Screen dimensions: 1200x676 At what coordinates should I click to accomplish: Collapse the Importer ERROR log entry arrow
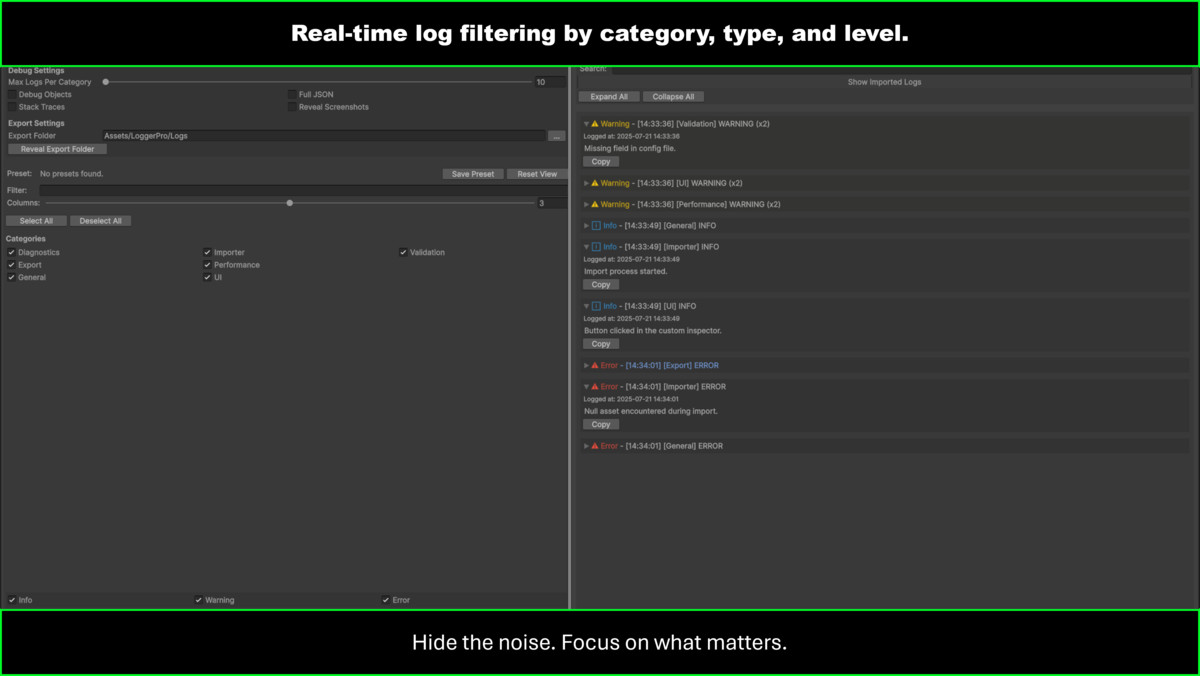(x=587, y=386)
